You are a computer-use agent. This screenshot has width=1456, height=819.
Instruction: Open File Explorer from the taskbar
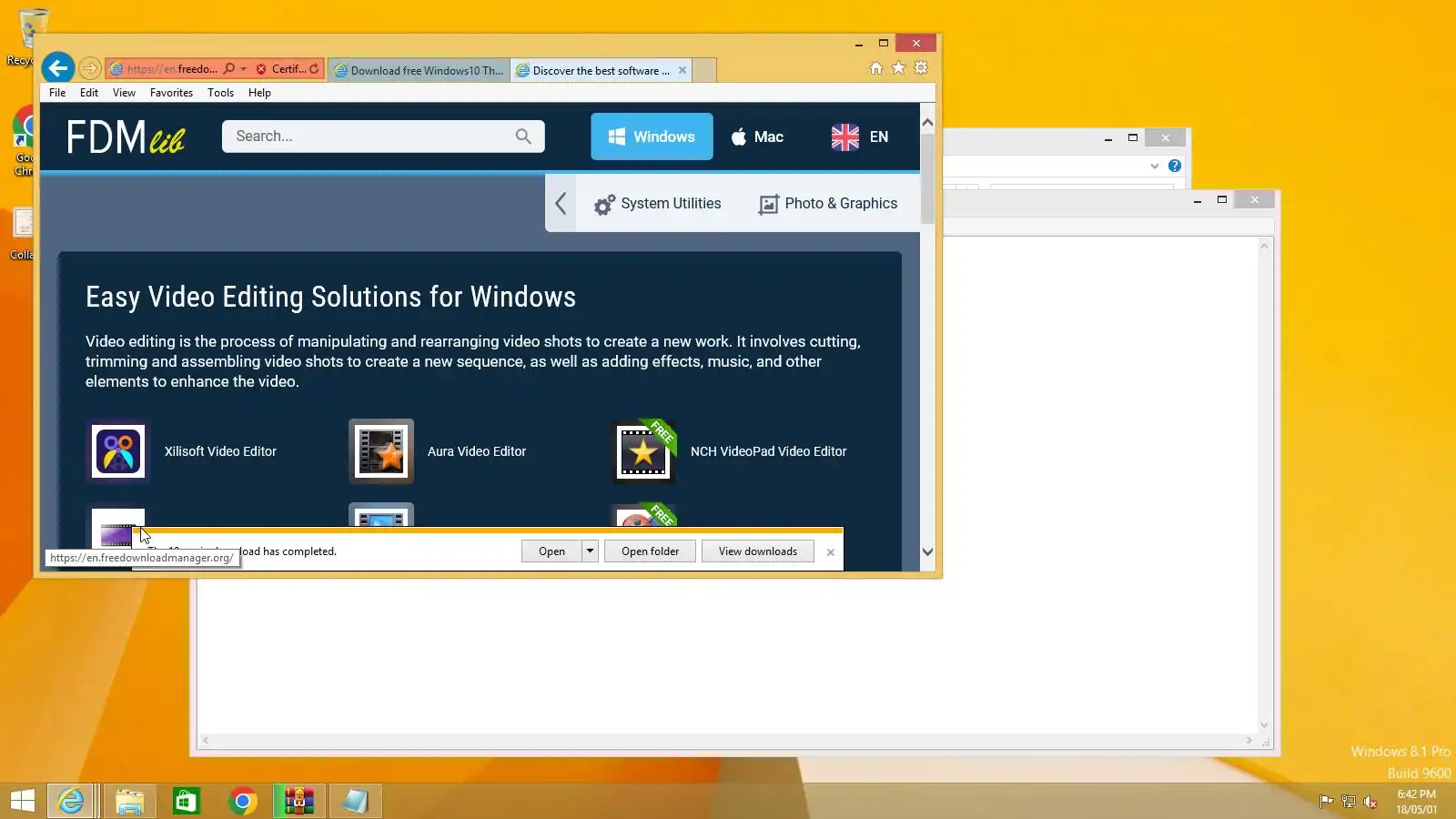(130, 801)
